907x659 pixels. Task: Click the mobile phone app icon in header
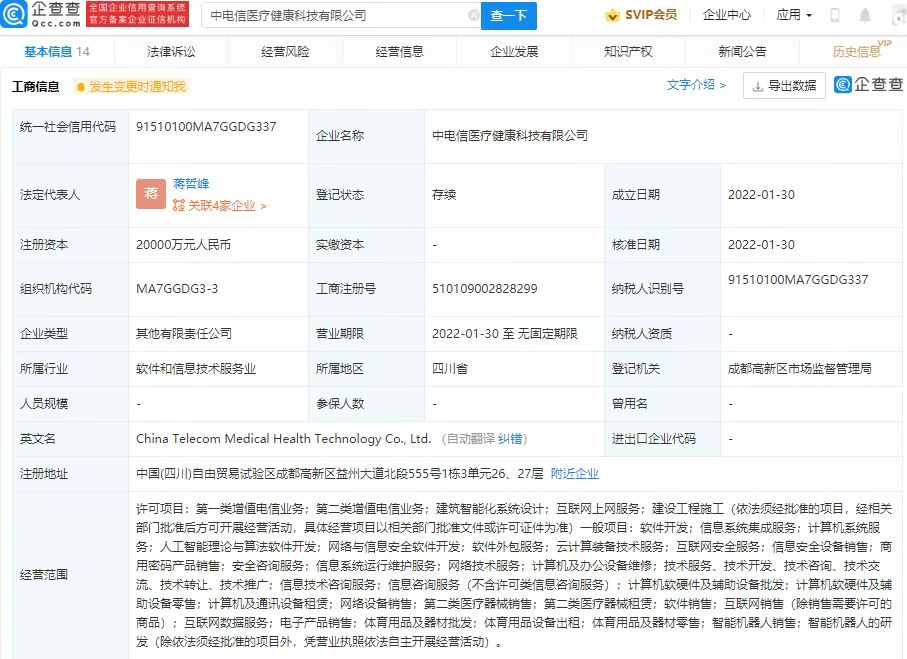coord(834,14)
